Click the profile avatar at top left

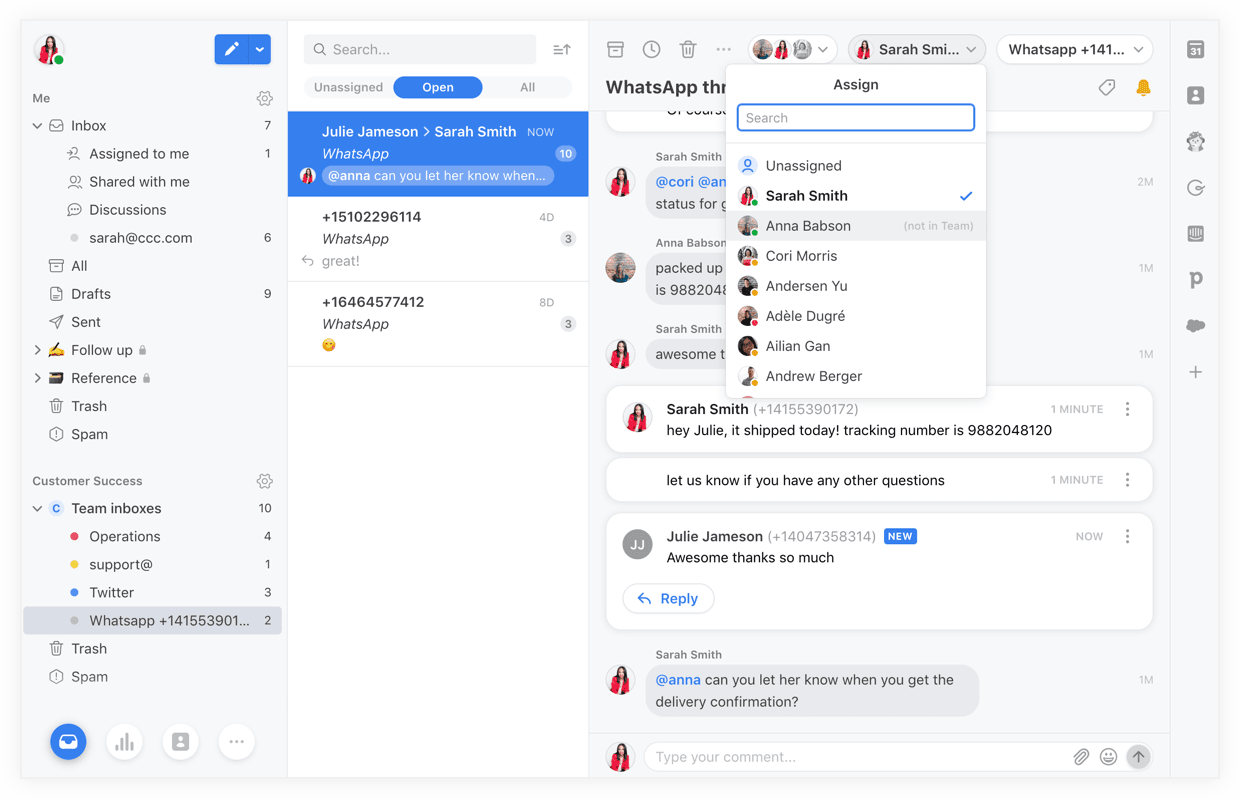click(x=49, y=49)
